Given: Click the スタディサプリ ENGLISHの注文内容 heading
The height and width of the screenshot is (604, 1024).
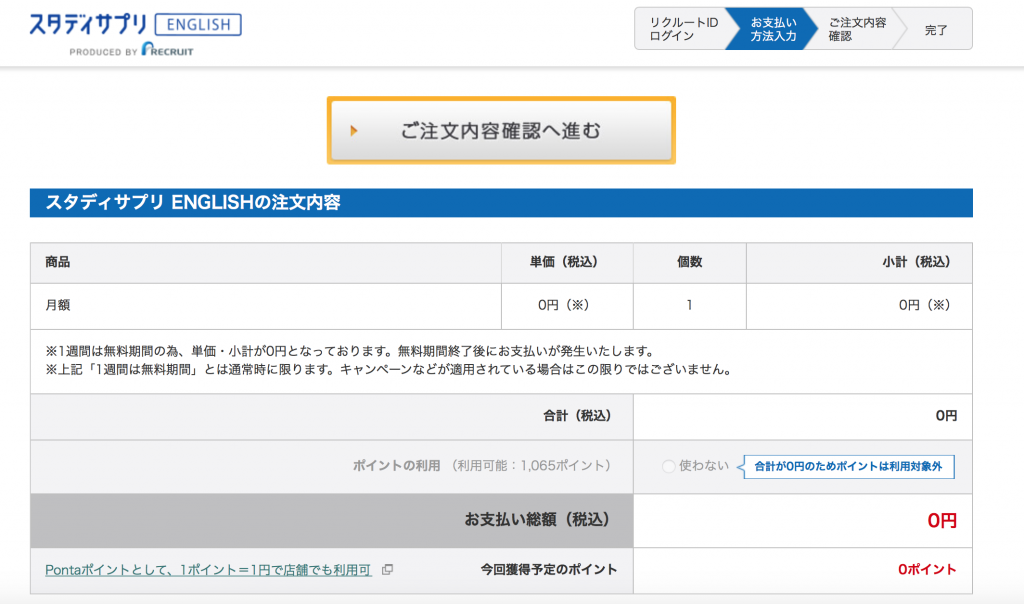Looking at the screenshot, I should pos(193,202).
